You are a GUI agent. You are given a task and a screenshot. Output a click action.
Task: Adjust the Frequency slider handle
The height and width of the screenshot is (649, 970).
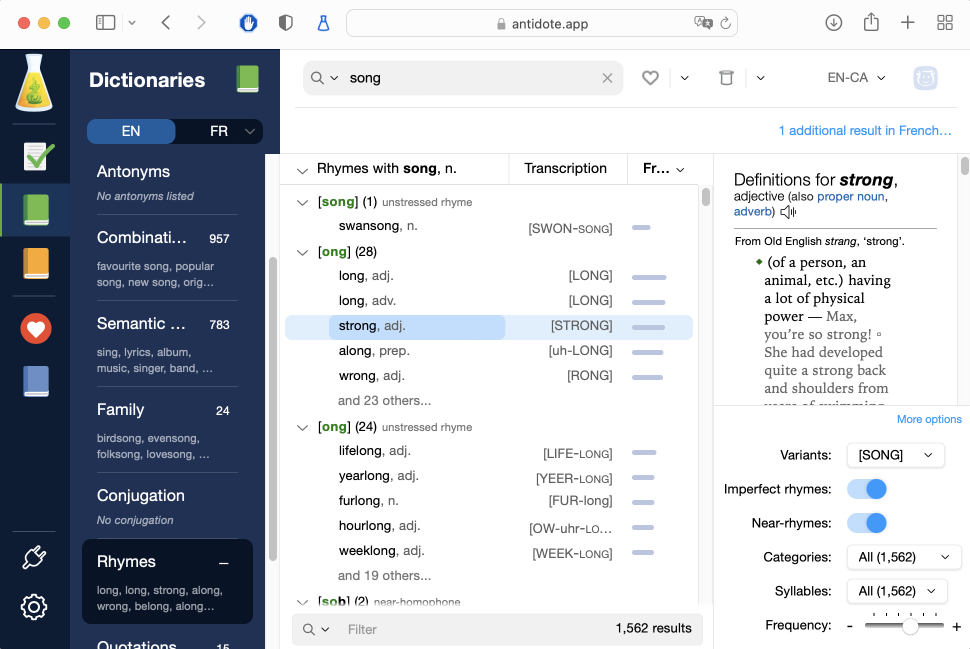pos(910,626)
